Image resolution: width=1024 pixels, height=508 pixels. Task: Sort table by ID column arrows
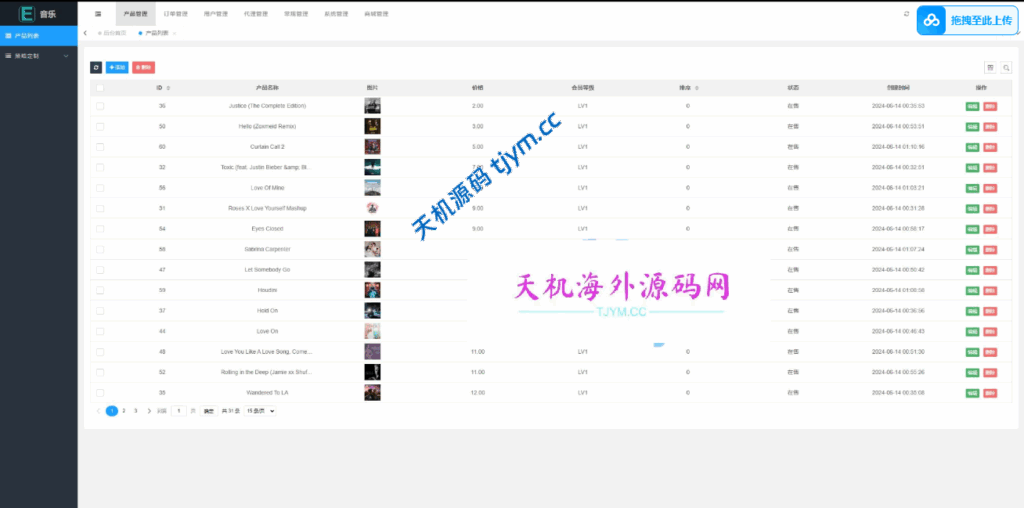click(168, 88)
